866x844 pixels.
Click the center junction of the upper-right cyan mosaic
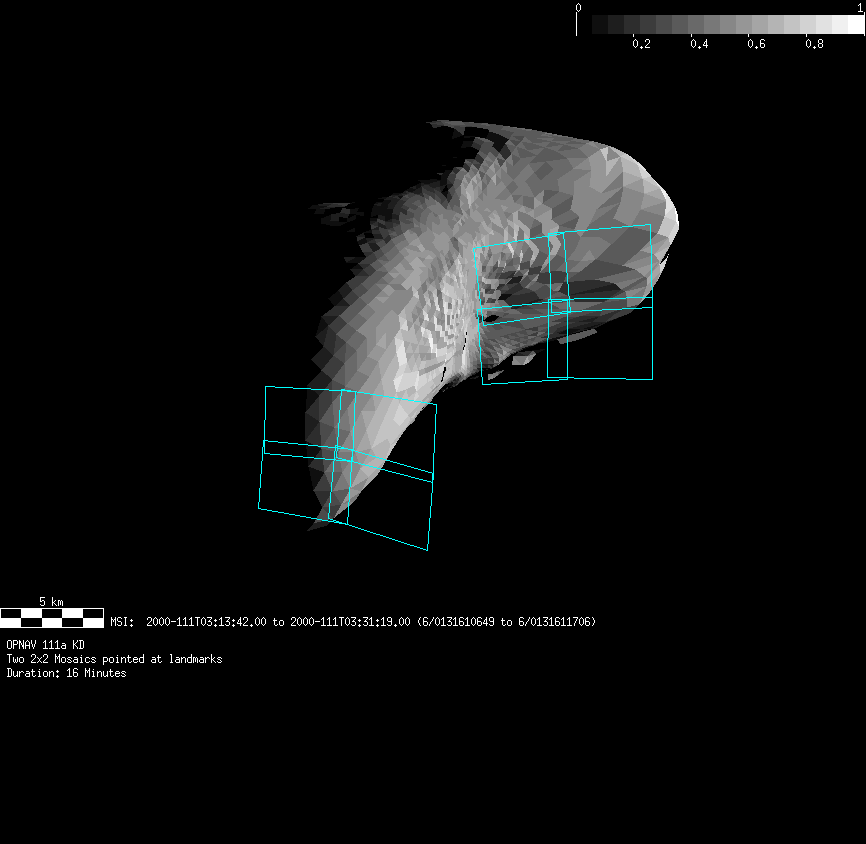click(x=557, y=305)
